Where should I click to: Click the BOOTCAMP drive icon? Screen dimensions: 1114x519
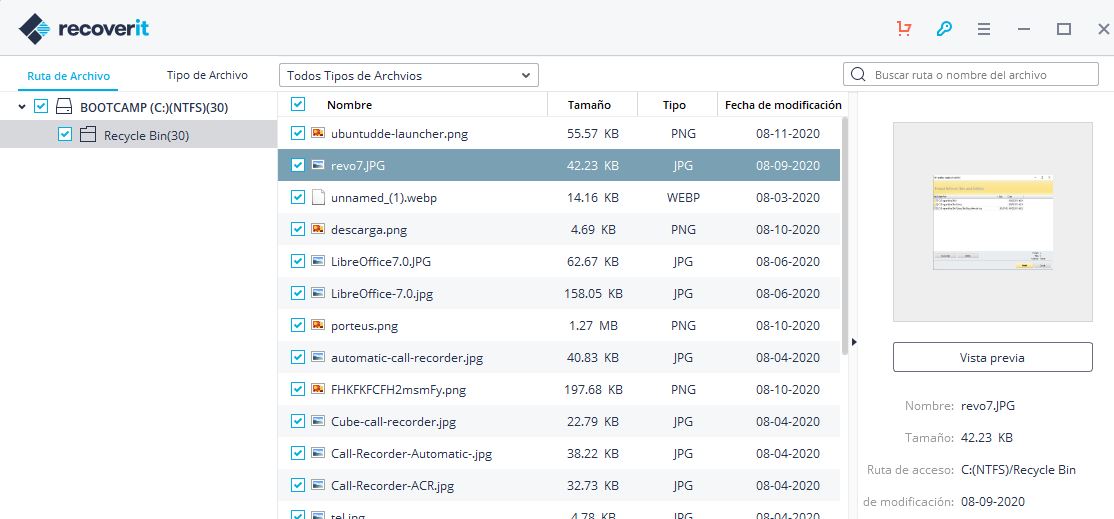[x=64, y=107]
